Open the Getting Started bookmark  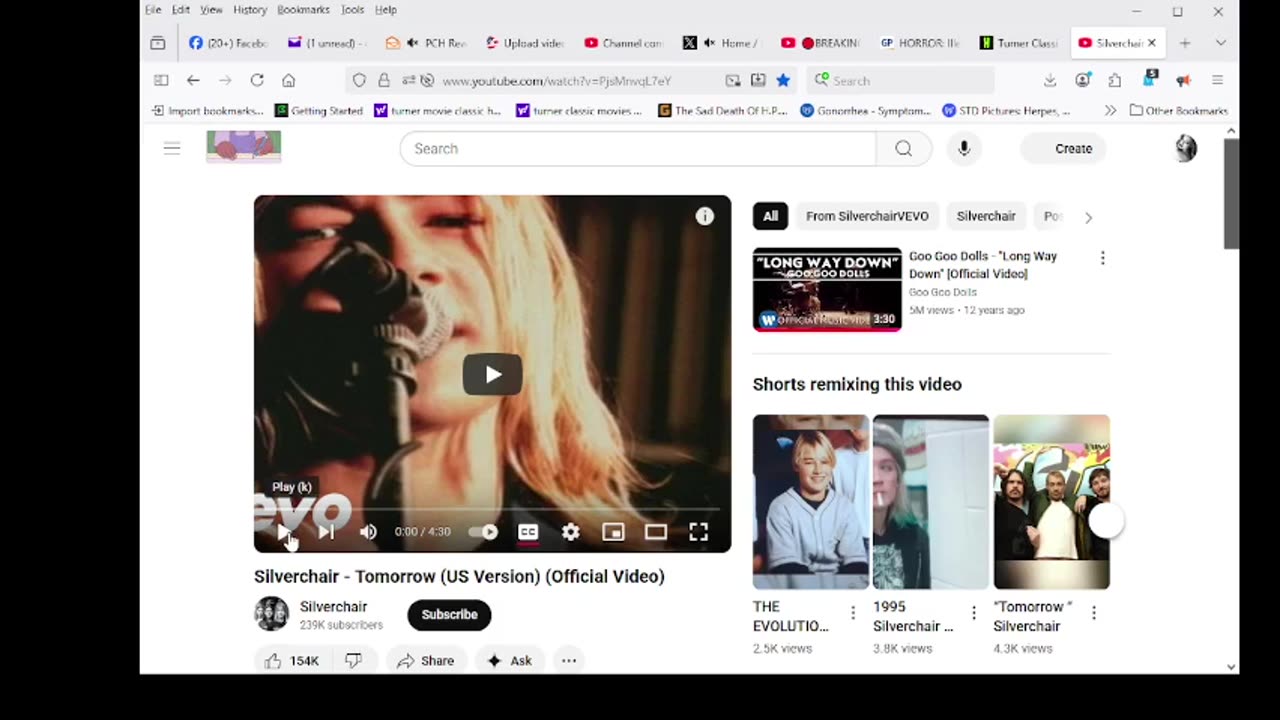(319, 110)
